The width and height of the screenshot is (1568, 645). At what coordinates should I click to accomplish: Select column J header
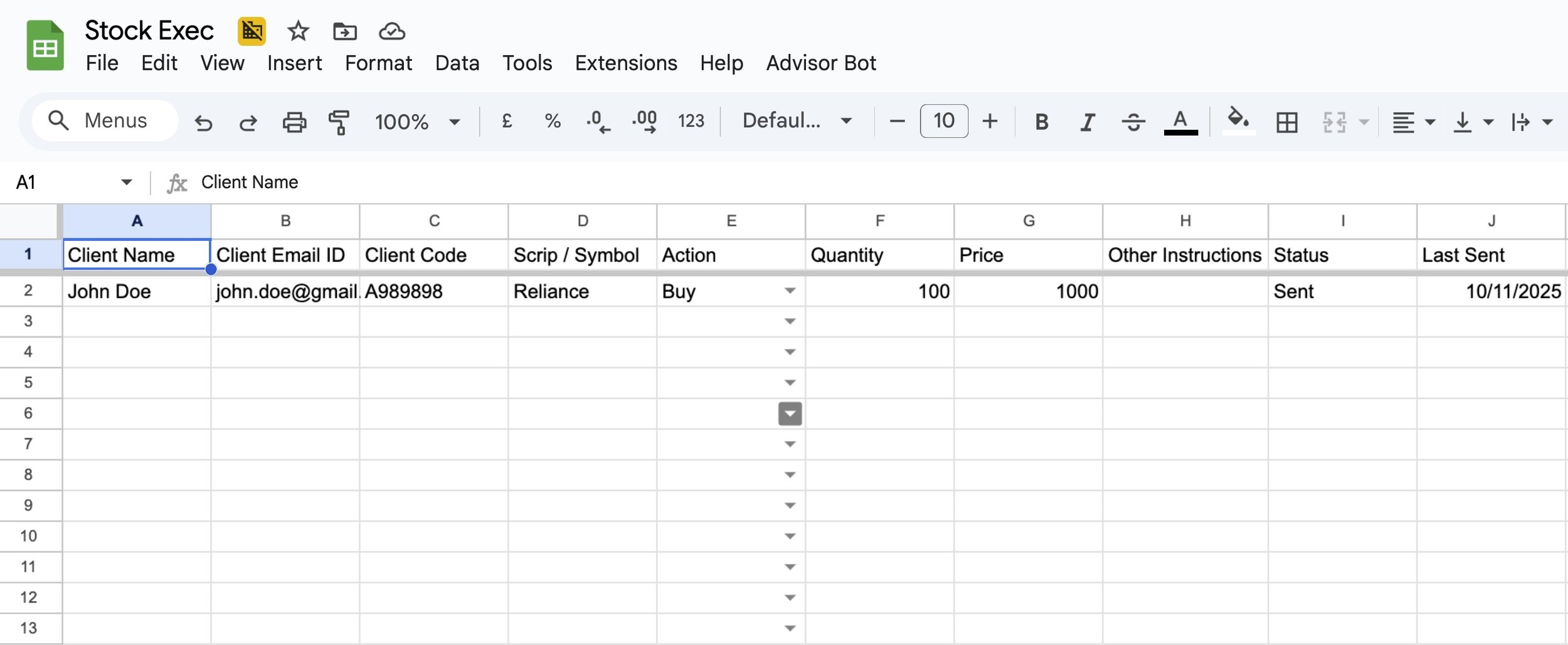[1491, 221]
